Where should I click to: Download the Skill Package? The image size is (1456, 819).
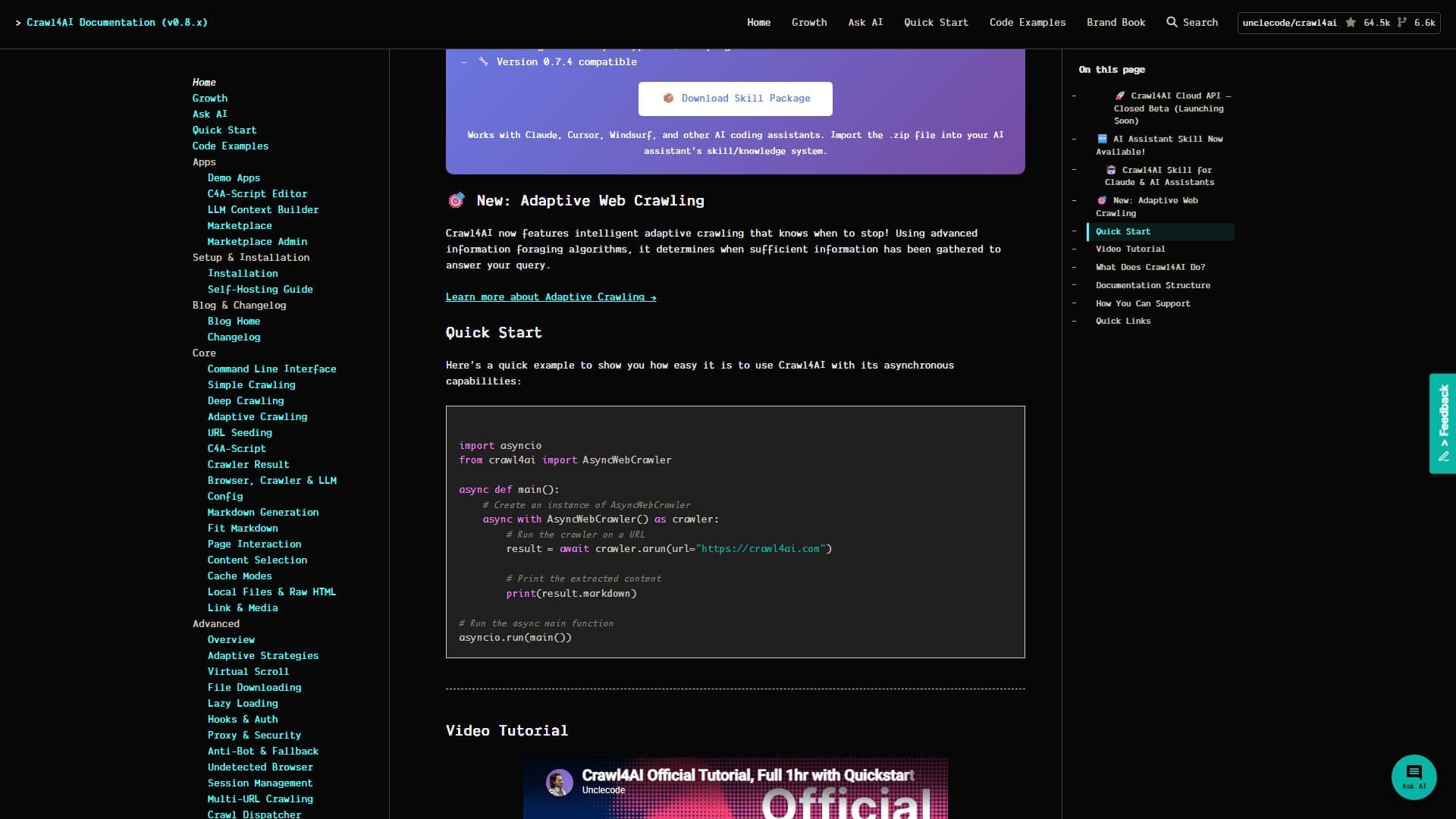tap(735, 99)
